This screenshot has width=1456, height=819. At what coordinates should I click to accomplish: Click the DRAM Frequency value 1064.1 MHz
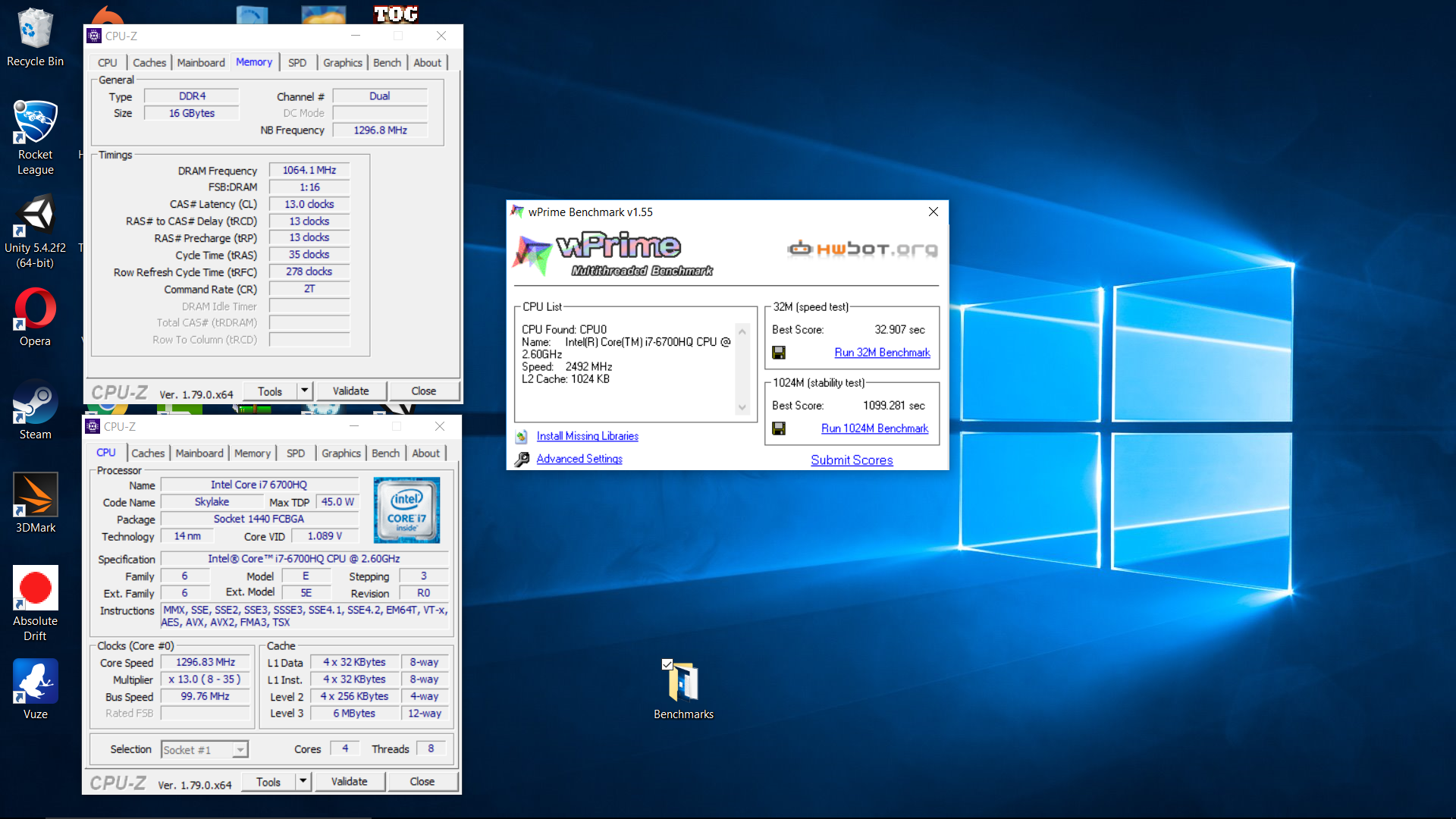(309, 171)
